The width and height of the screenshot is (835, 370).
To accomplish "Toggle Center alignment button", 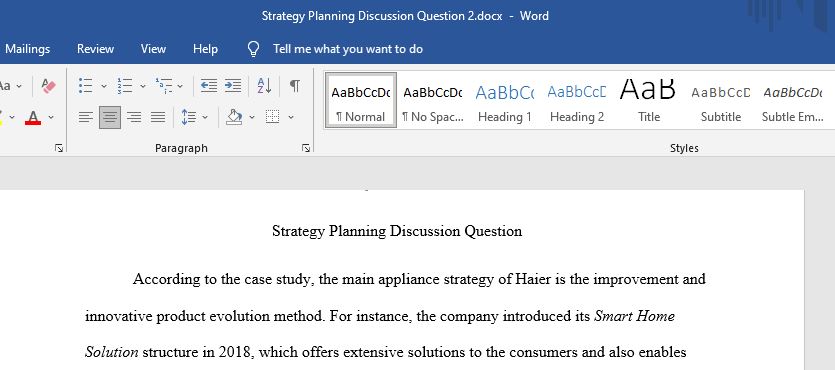I will click(x=110, y=117).
